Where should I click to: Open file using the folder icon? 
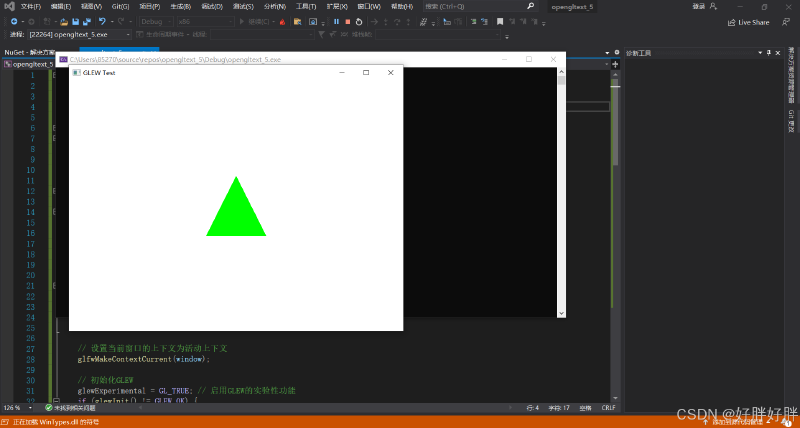pos(64,22)
